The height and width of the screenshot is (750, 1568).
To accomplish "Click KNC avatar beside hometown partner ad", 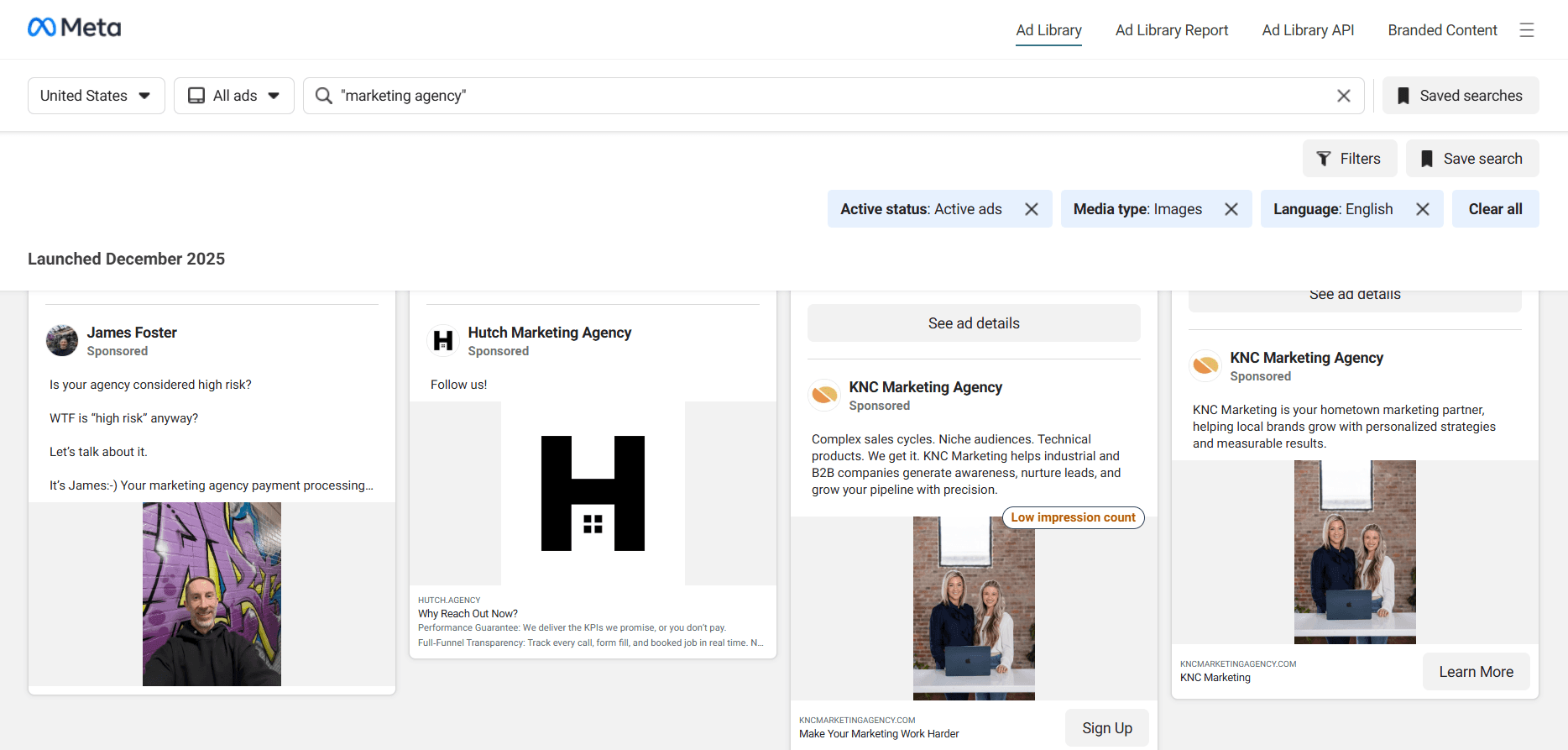I will click(x=1205, y=366).
